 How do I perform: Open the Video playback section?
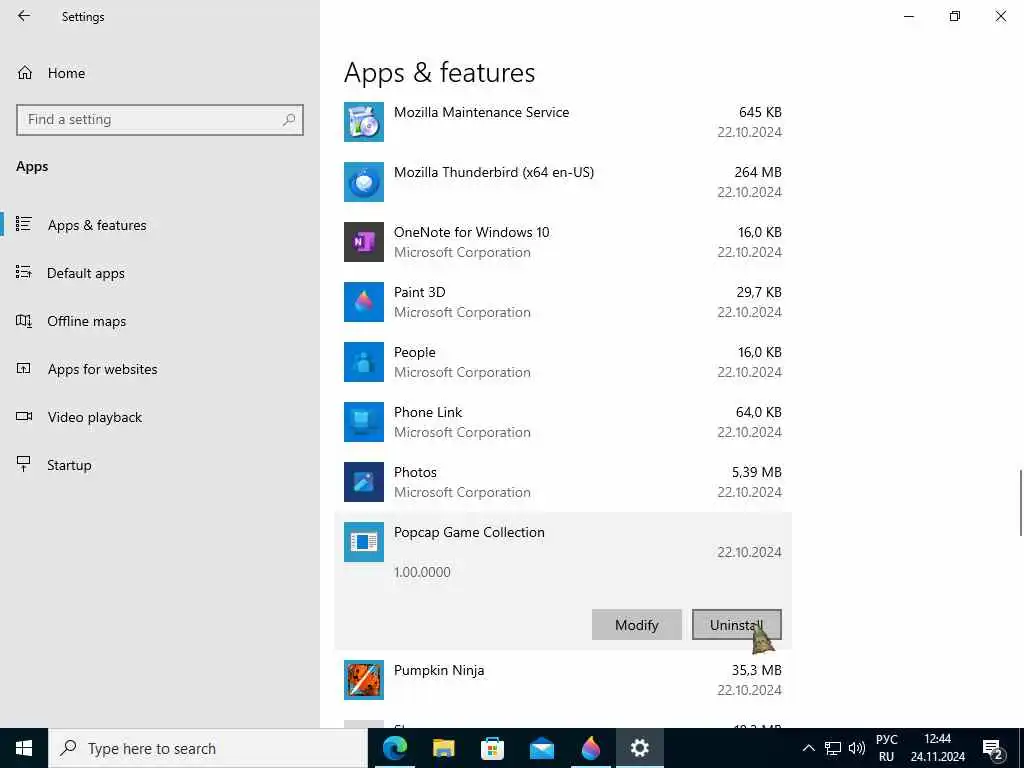click(x=95, y=417)
